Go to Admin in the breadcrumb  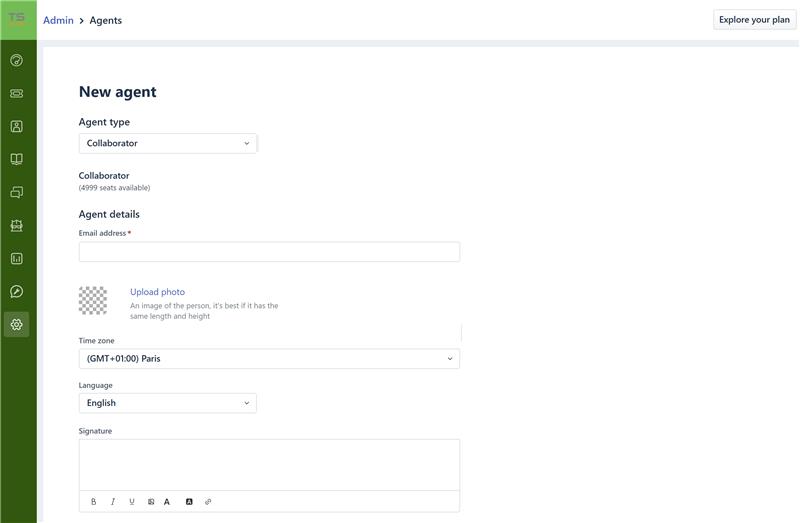[58, 20]
